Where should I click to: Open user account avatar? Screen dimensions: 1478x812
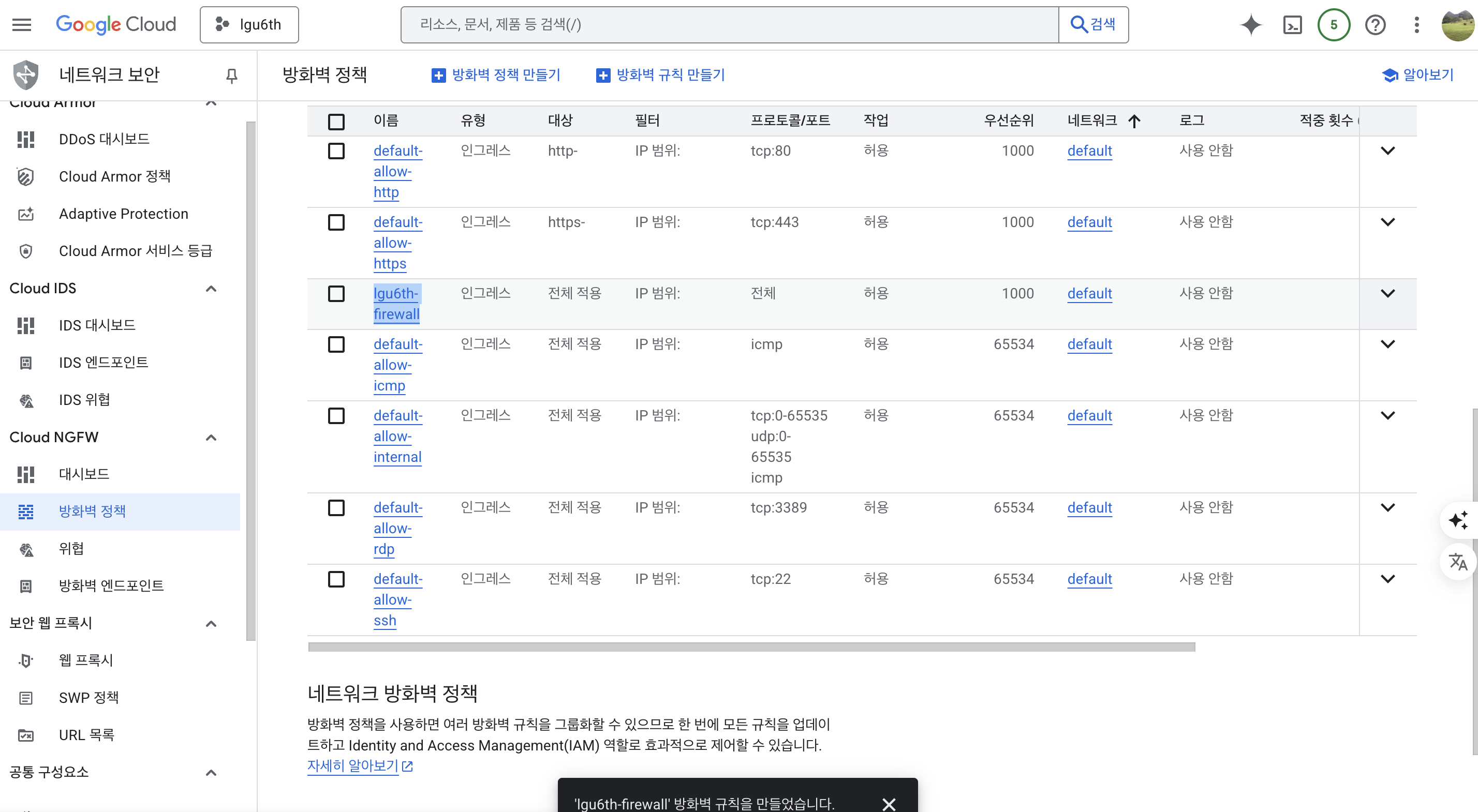(1458, 25)
